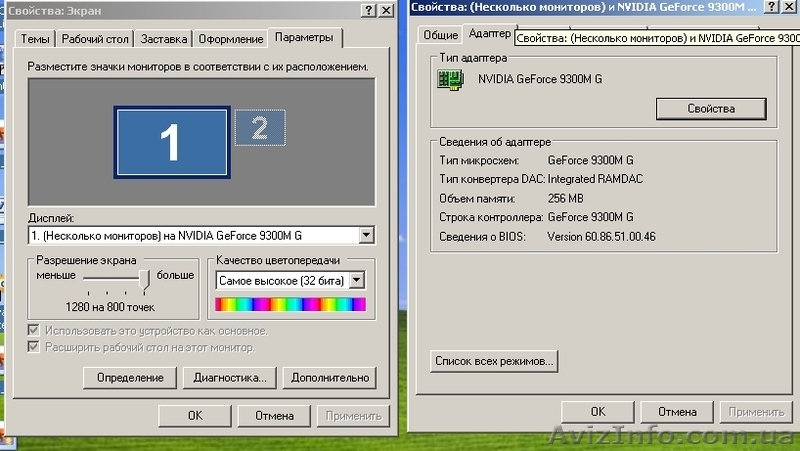
Task: Click 'Строка контроллера:' label
Action: pos(491,217)
